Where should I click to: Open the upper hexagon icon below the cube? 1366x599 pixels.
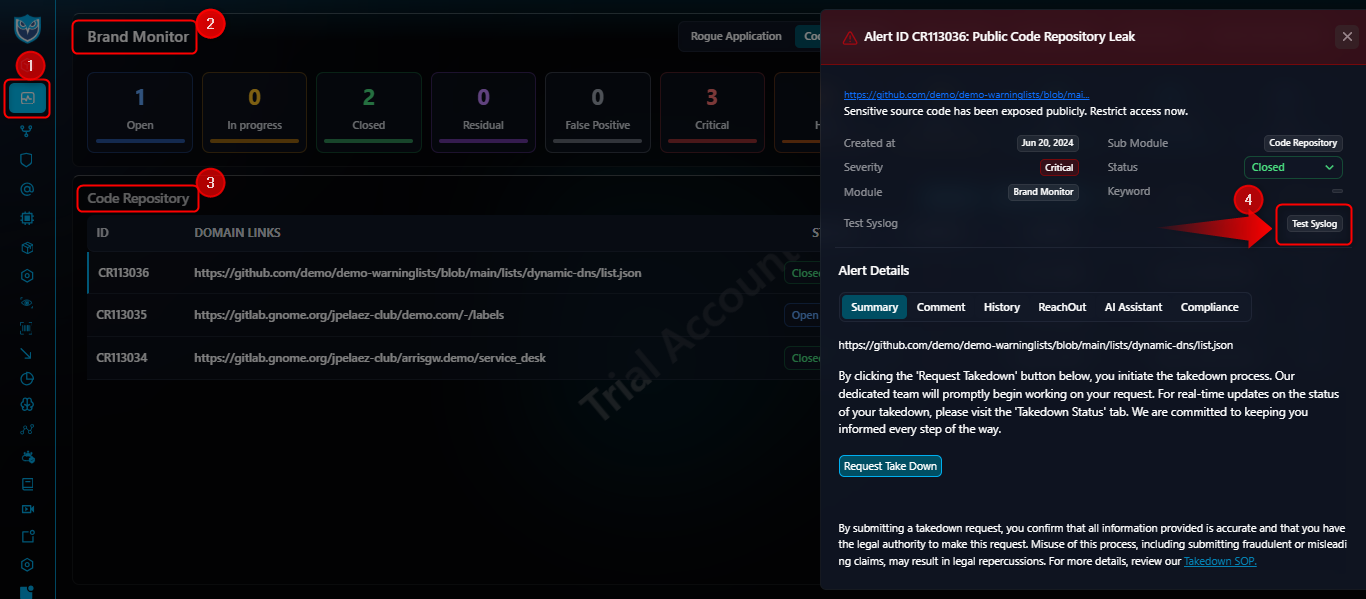click(x=27, y=275)
